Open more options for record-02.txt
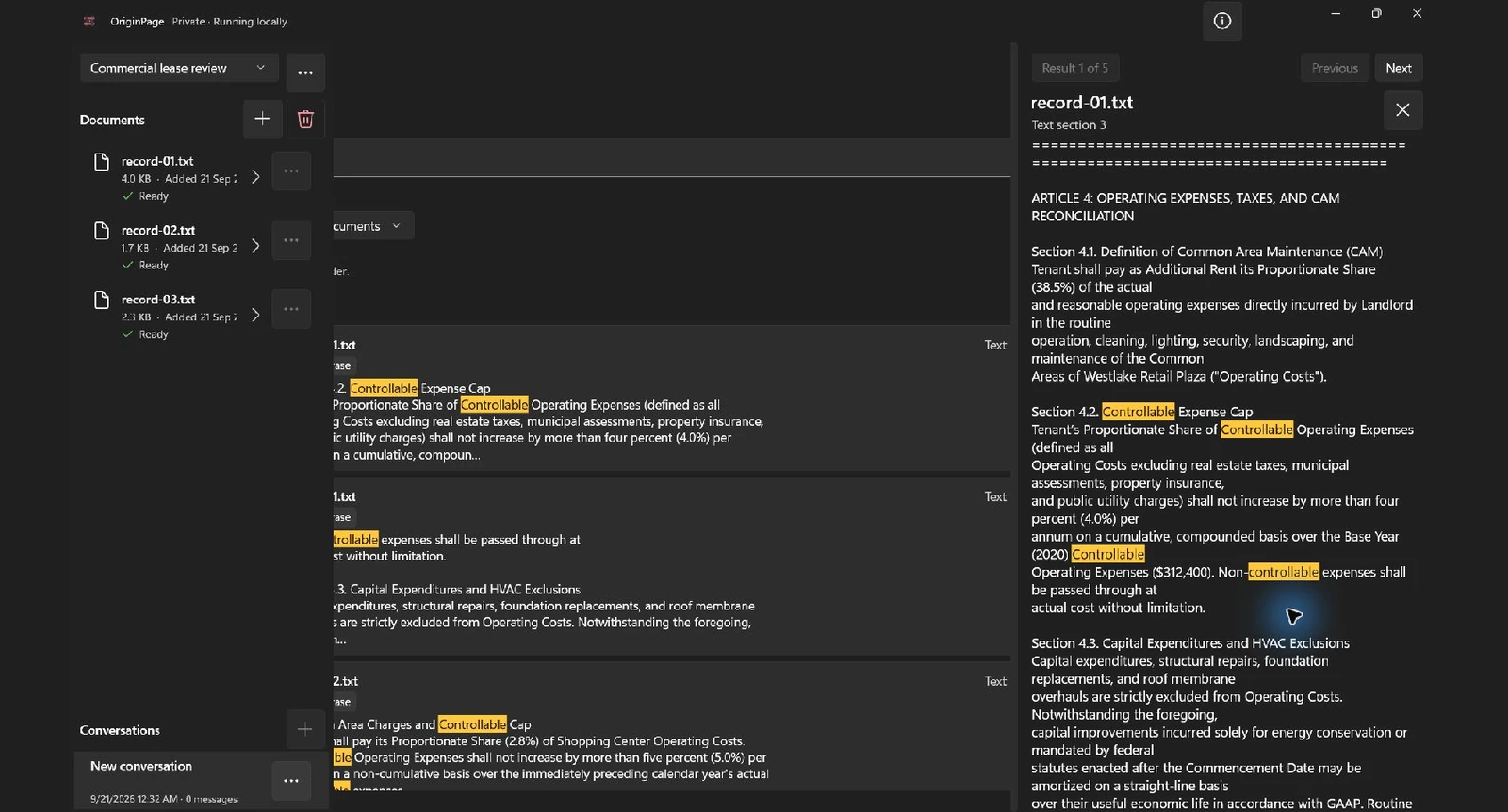The image size is (1508, 812). coord(291,240)
